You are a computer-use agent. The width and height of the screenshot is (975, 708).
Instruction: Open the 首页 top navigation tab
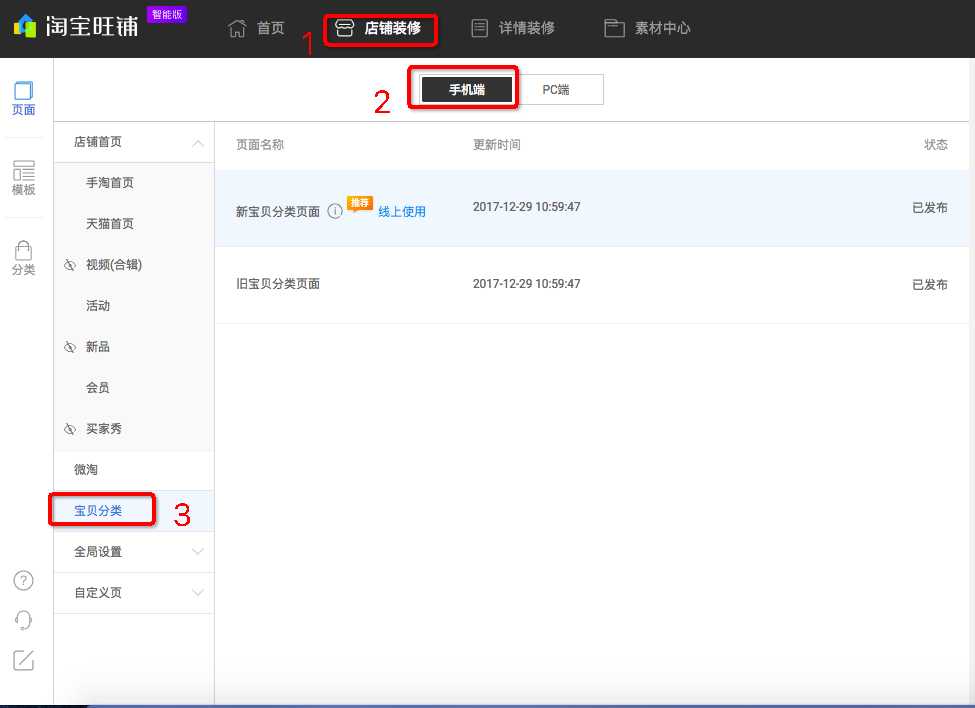pyautogui.click(x=256, y=28)
